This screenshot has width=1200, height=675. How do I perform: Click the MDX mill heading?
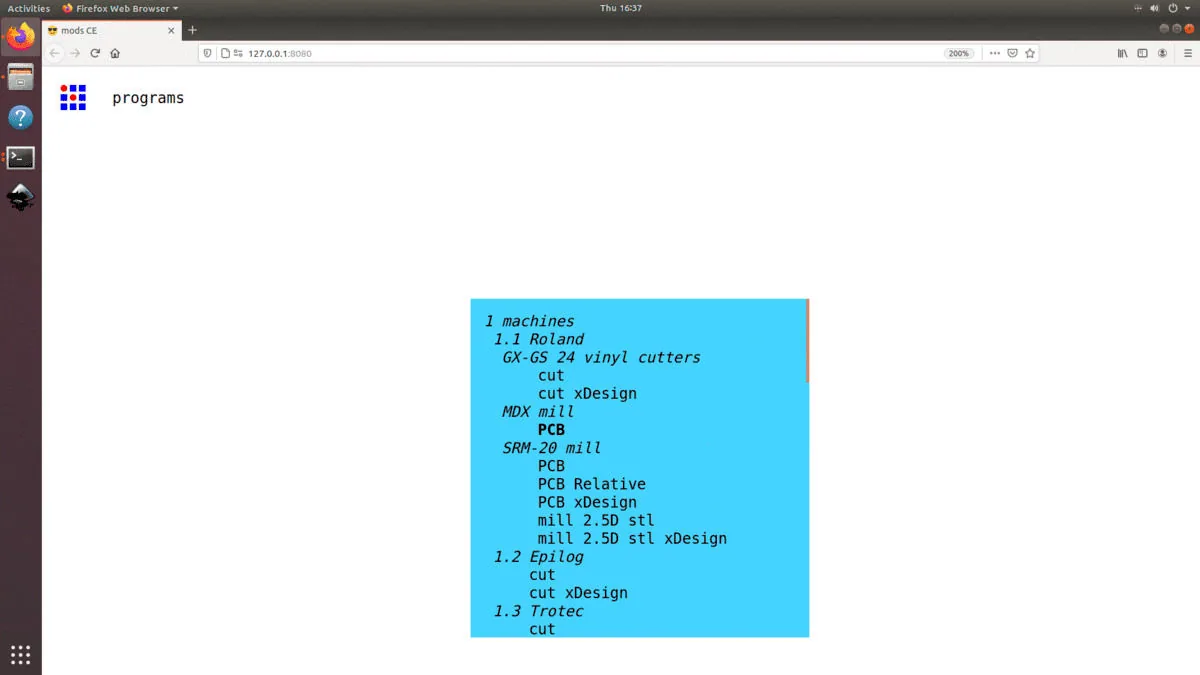(x=538, y=411)
